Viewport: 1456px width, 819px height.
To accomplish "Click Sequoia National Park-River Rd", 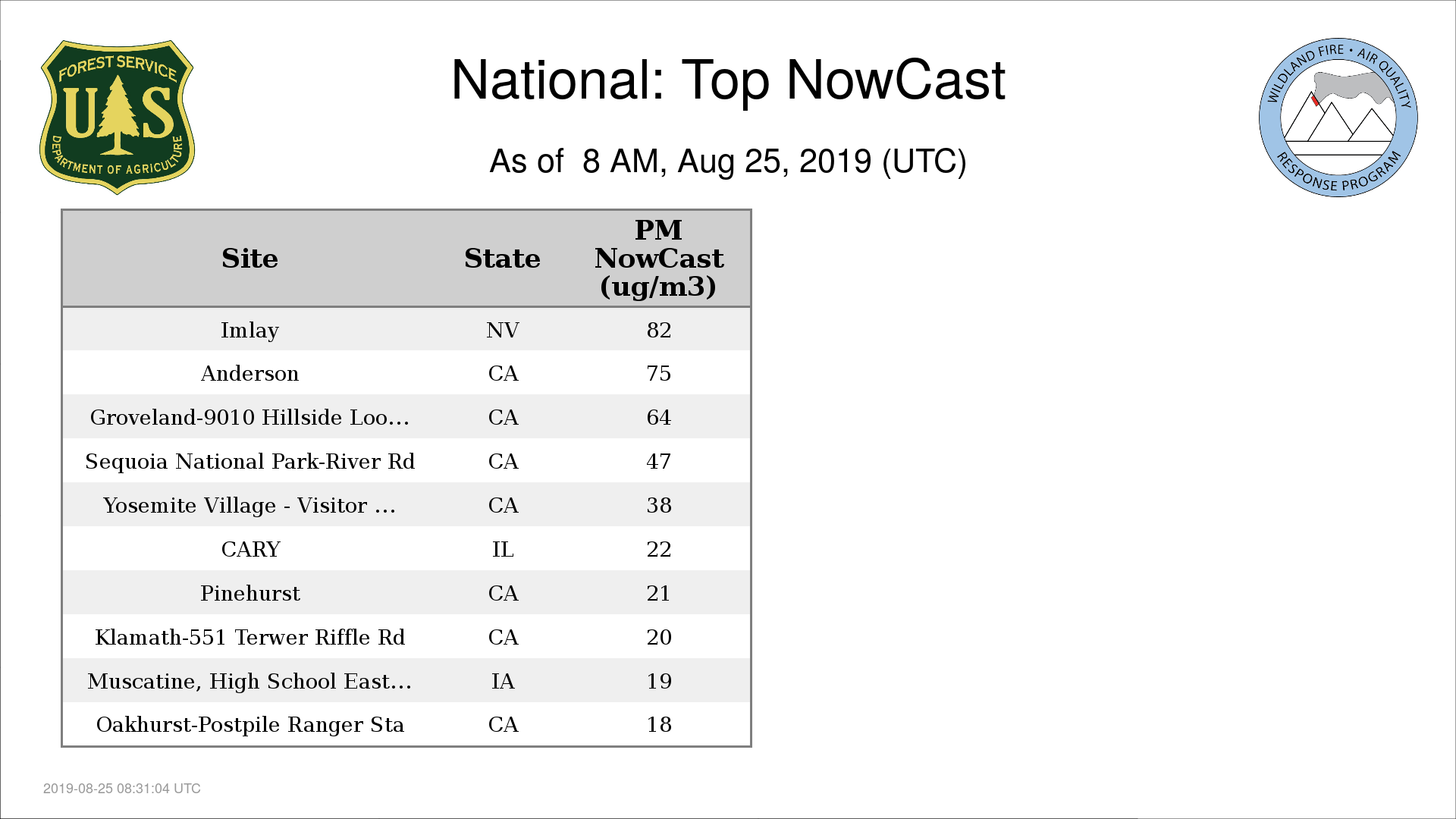I will (249, 461).
